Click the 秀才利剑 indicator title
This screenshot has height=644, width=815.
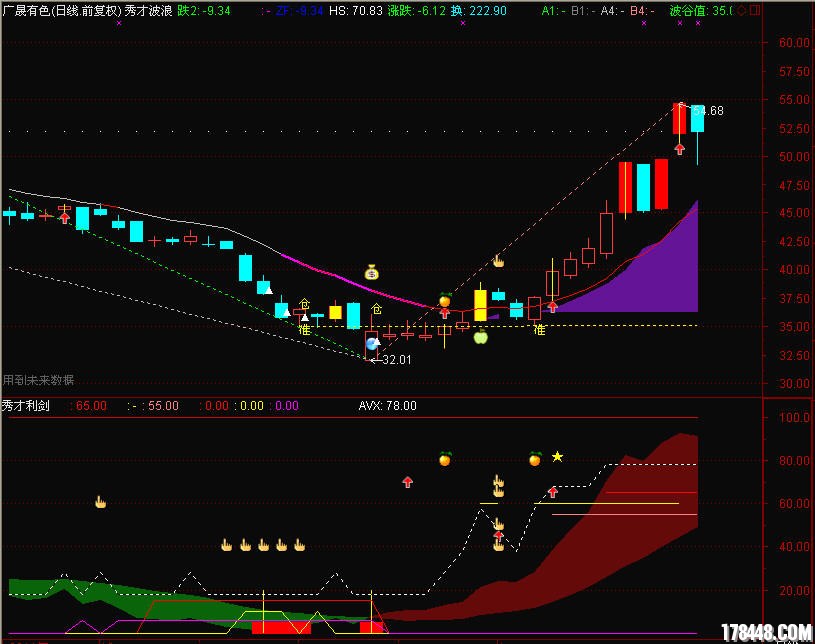point(25,405)
